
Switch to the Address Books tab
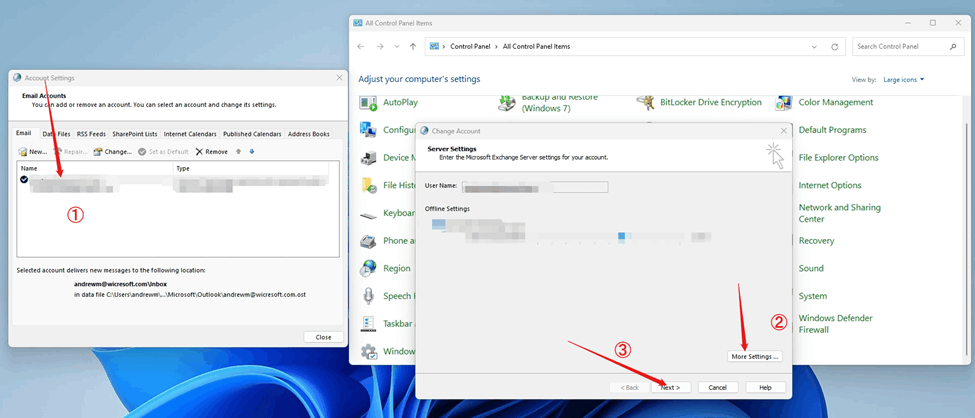coord(308,134)
